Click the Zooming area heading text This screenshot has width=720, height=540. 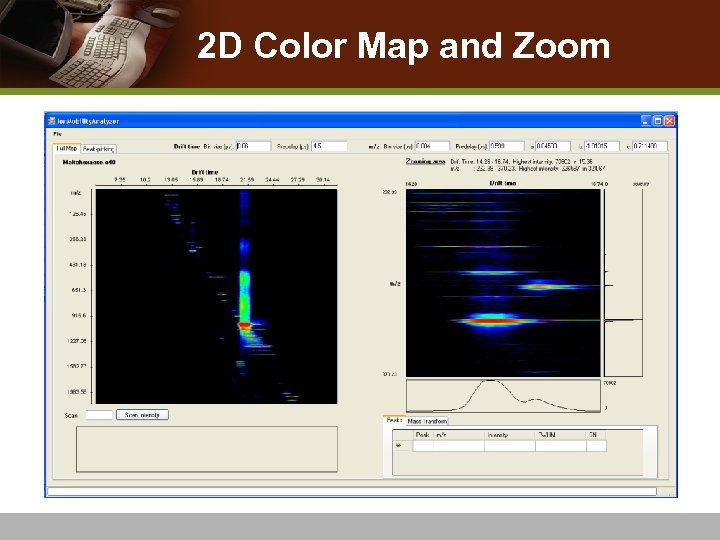tap(425, 162)
